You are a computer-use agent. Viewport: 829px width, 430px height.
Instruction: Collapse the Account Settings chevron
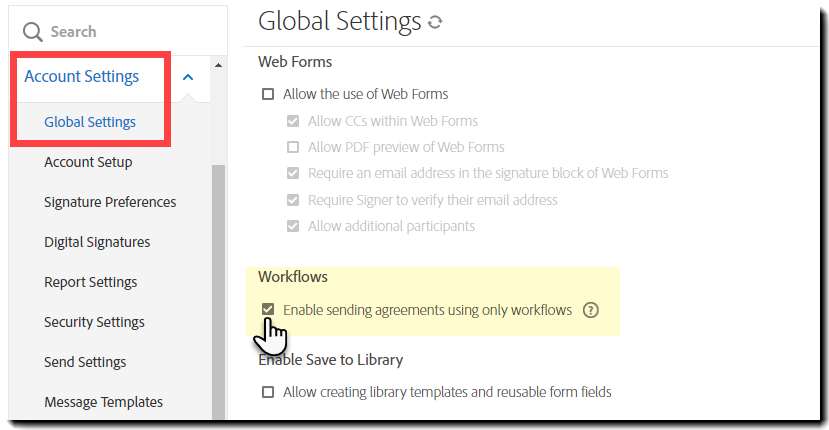tap(188, 77)
